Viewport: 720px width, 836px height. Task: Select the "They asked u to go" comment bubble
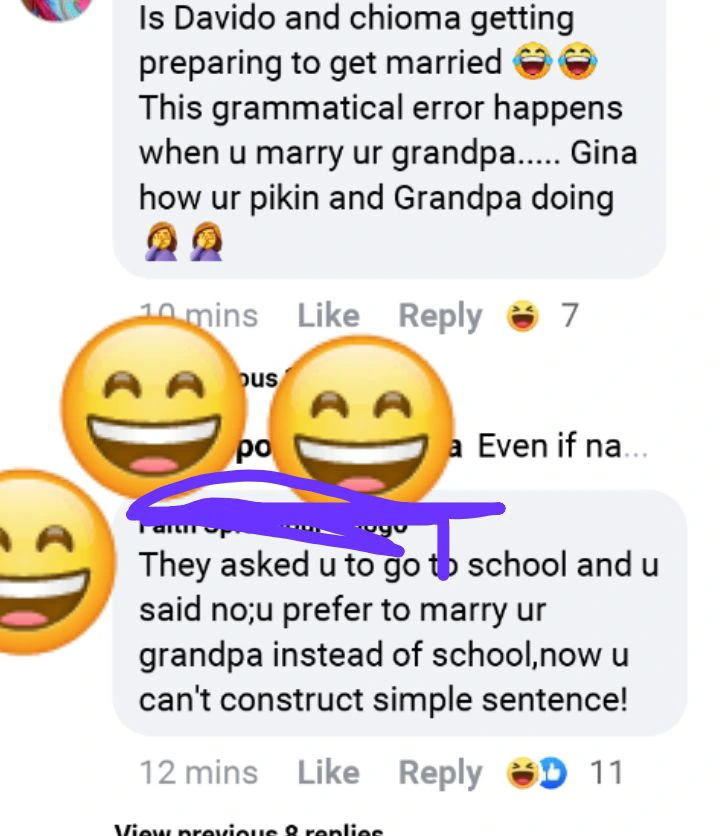(400, 613)
